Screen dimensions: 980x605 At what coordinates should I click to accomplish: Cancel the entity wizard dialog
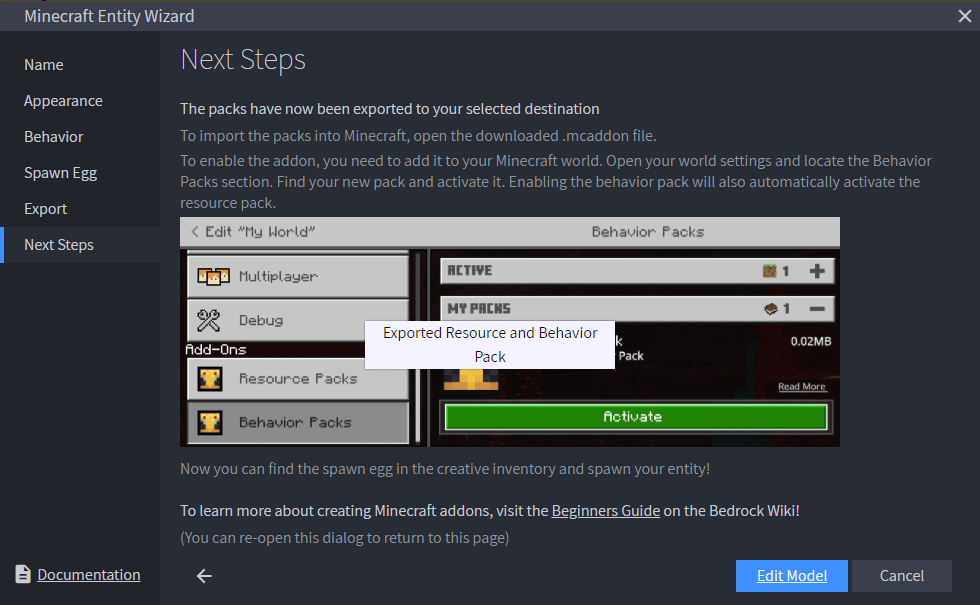tap(902, 576)
